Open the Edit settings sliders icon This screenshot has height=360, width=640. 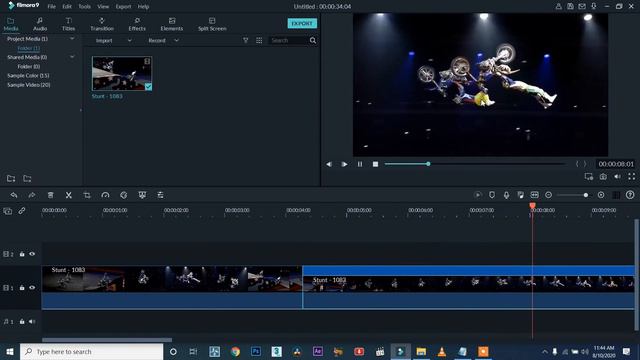coord(160,195)
